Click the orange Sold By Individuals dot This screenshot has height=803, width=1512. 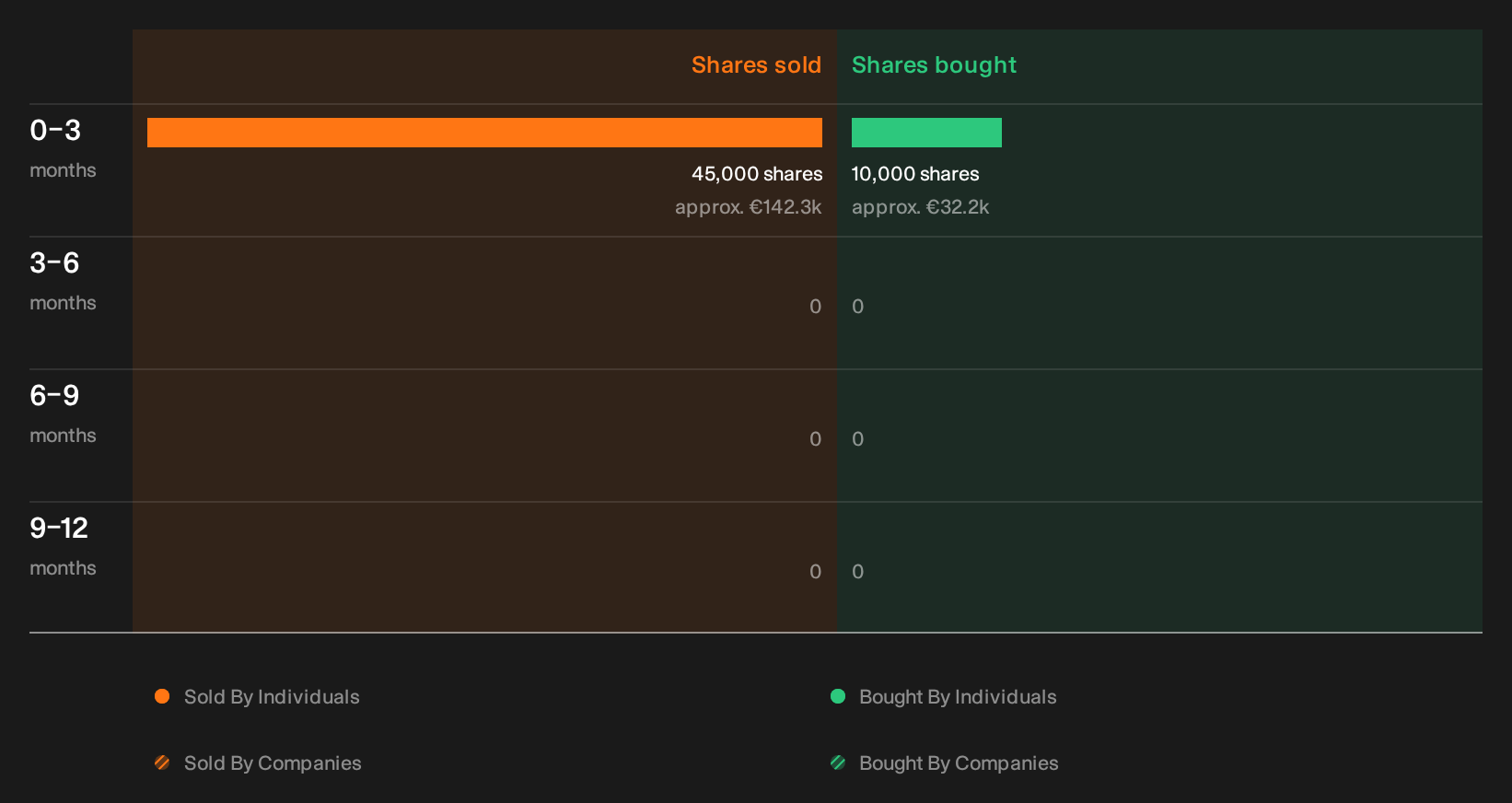click(x=162, y=696)
